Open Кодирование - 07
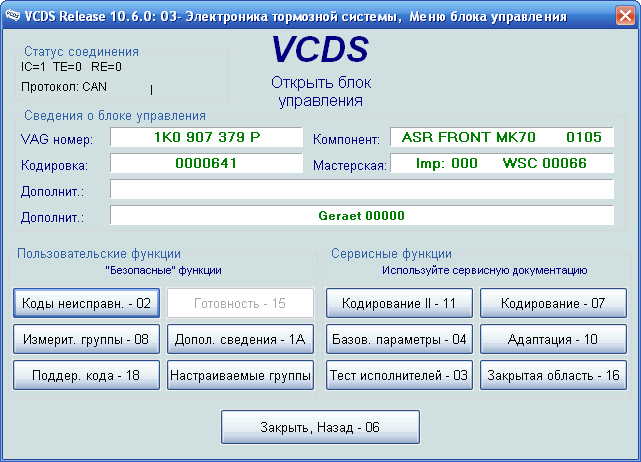Screen dimensions: 641x462 [x=553, y=303]
